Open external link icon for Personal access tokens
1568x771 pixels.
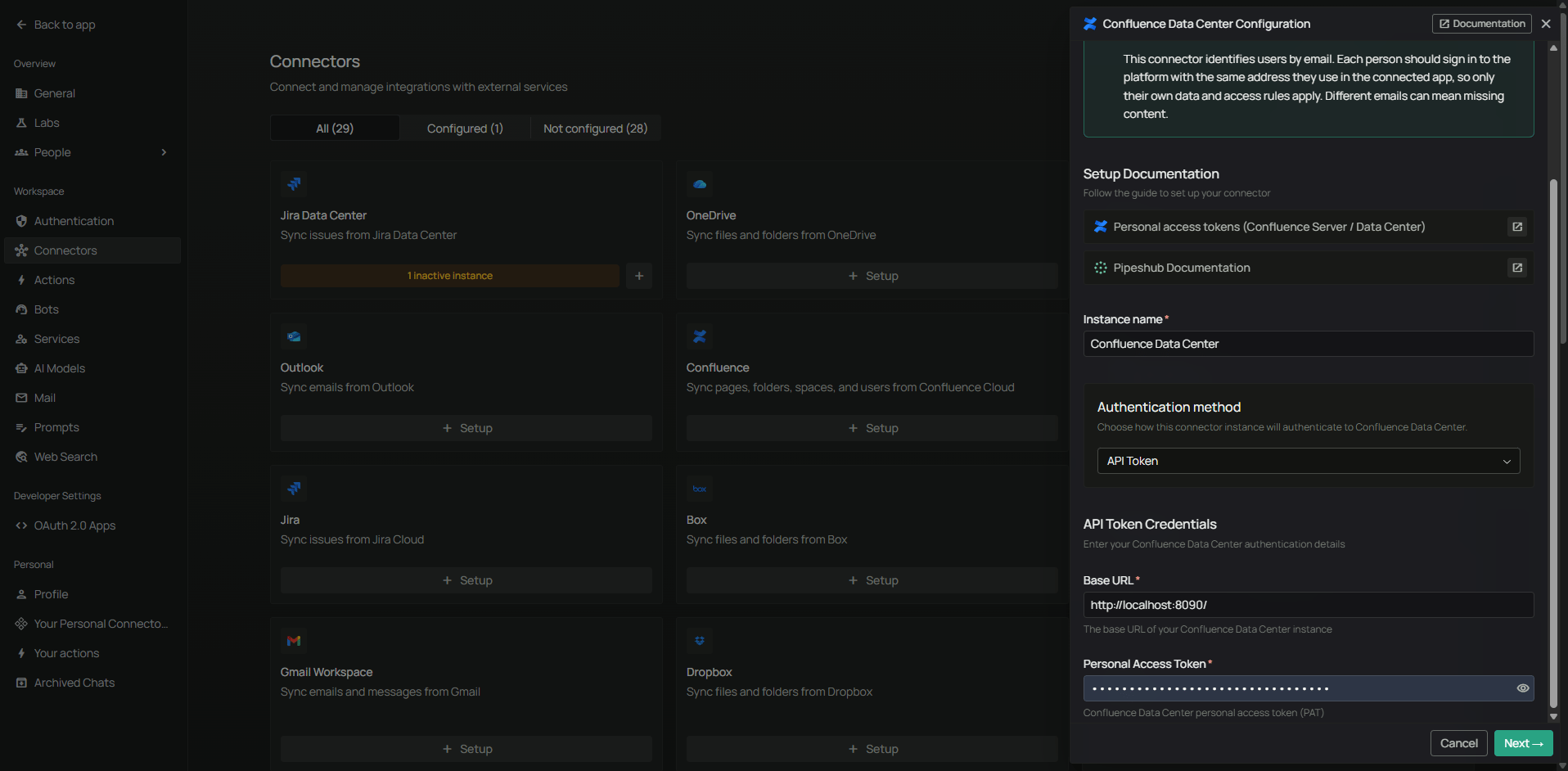1517,227
